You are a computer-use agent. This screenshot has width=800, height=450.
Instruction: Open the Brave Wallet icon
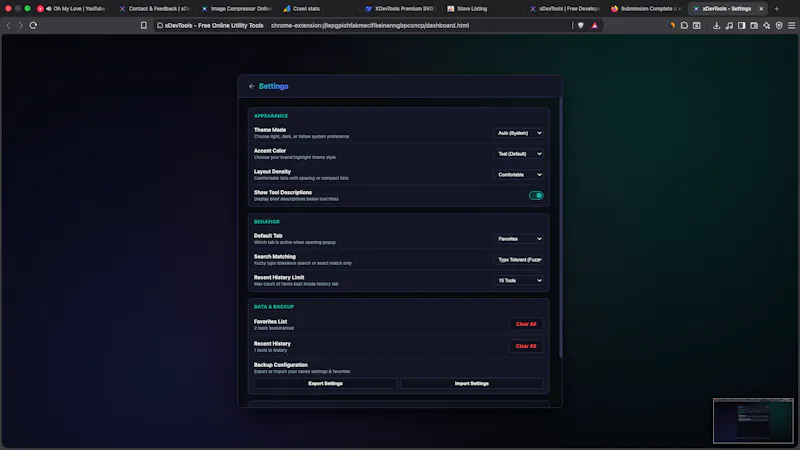point(754,25)
